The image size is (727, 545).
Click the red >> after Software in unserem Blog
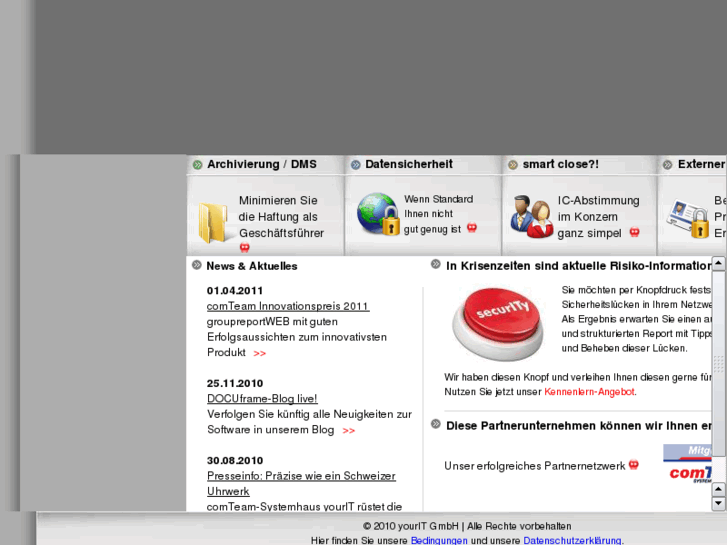click(349, 431)
